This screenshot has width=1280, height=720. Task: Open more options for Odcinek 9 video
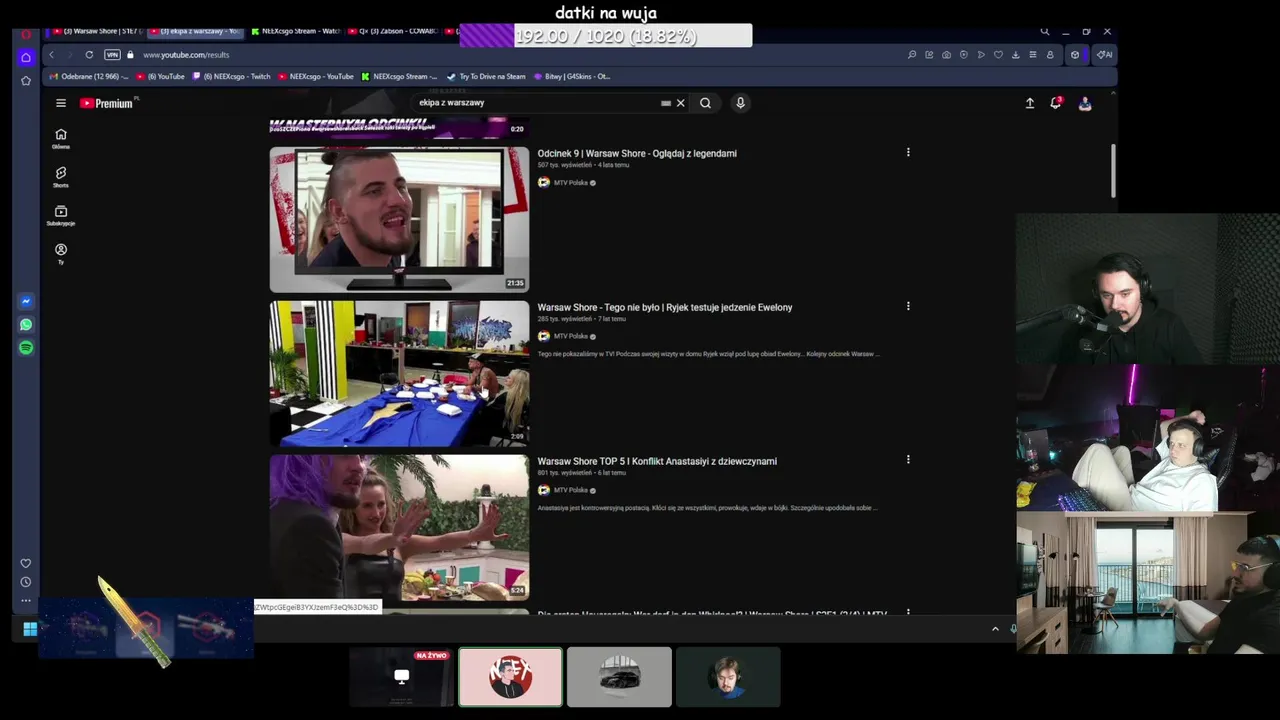pos(908,153)
